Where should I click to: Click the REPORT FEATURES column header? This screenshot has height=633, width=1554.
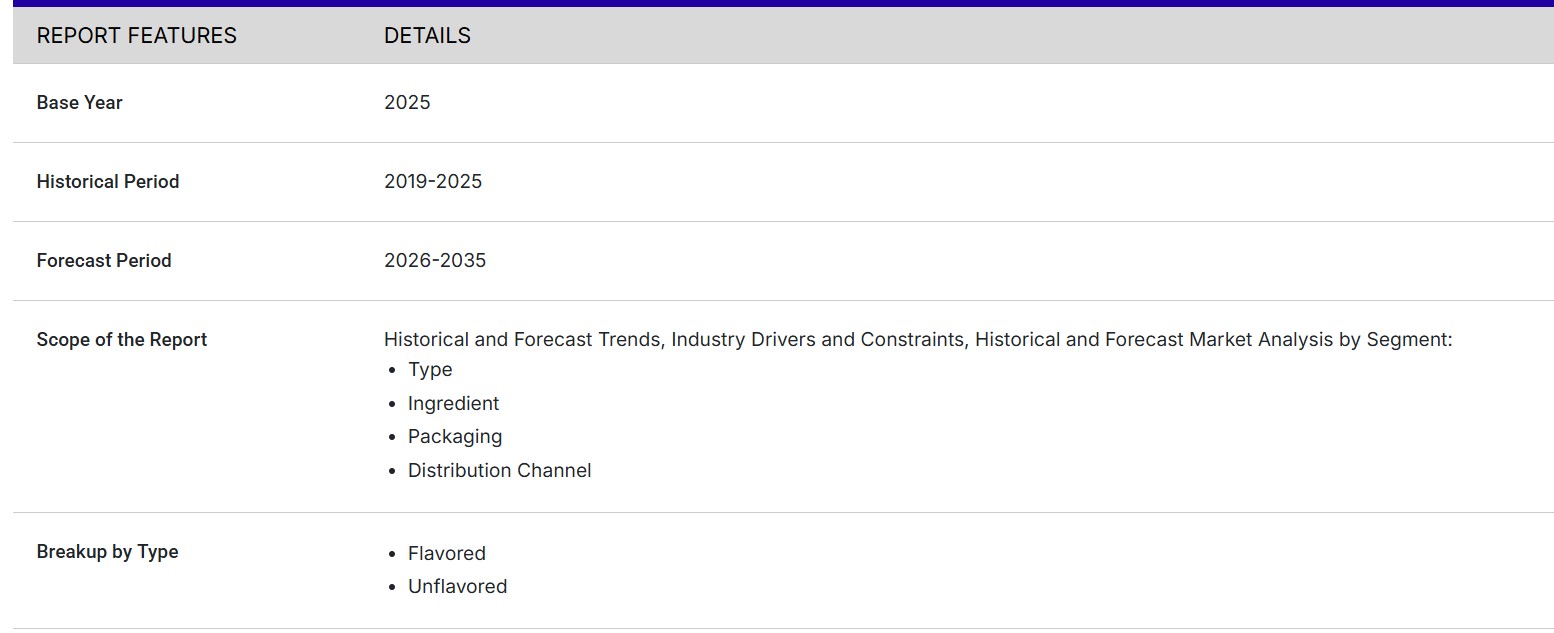click(136, 36)
